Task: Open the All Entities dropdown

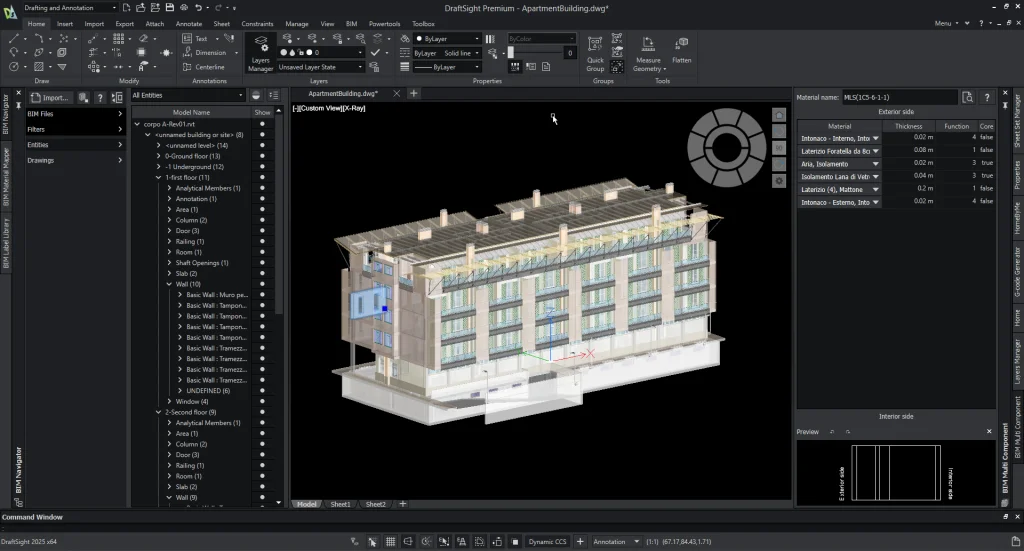Action: (188, 96)
